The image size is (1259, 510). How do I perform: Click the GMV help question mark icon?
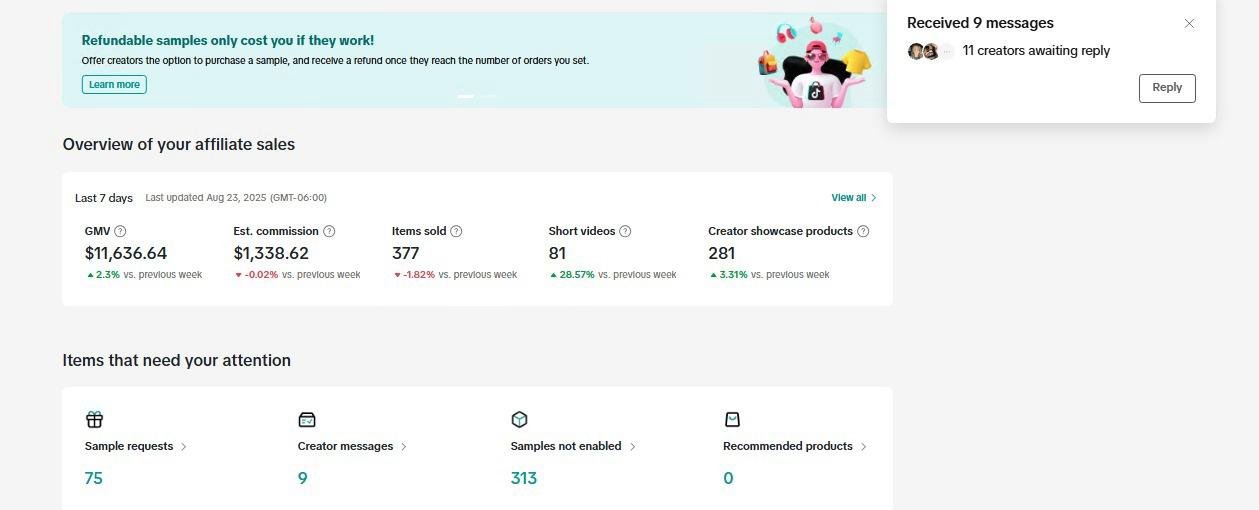[120, 231]
